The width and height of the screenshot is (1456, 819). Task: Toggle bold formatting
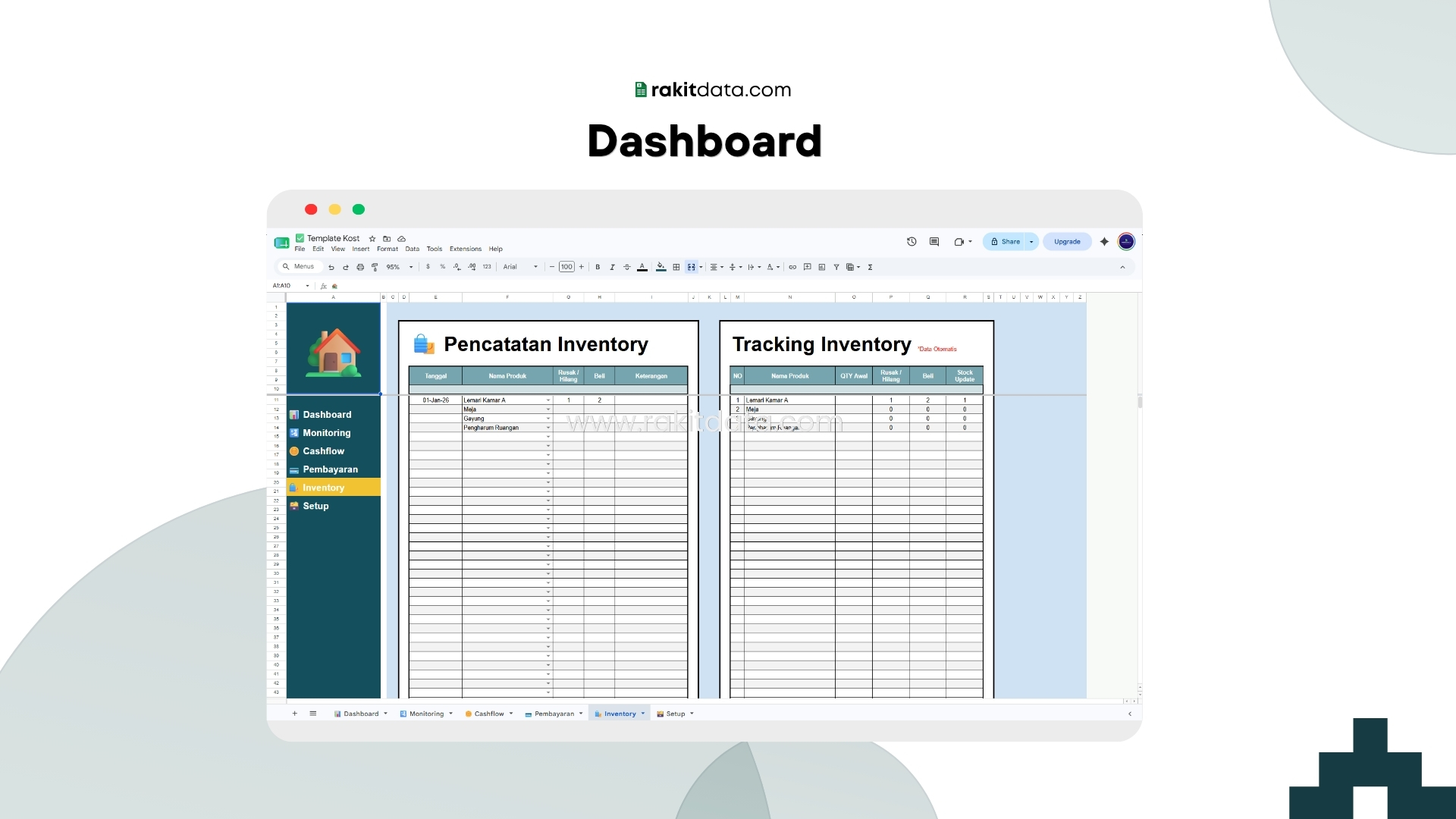pos(598,267)
